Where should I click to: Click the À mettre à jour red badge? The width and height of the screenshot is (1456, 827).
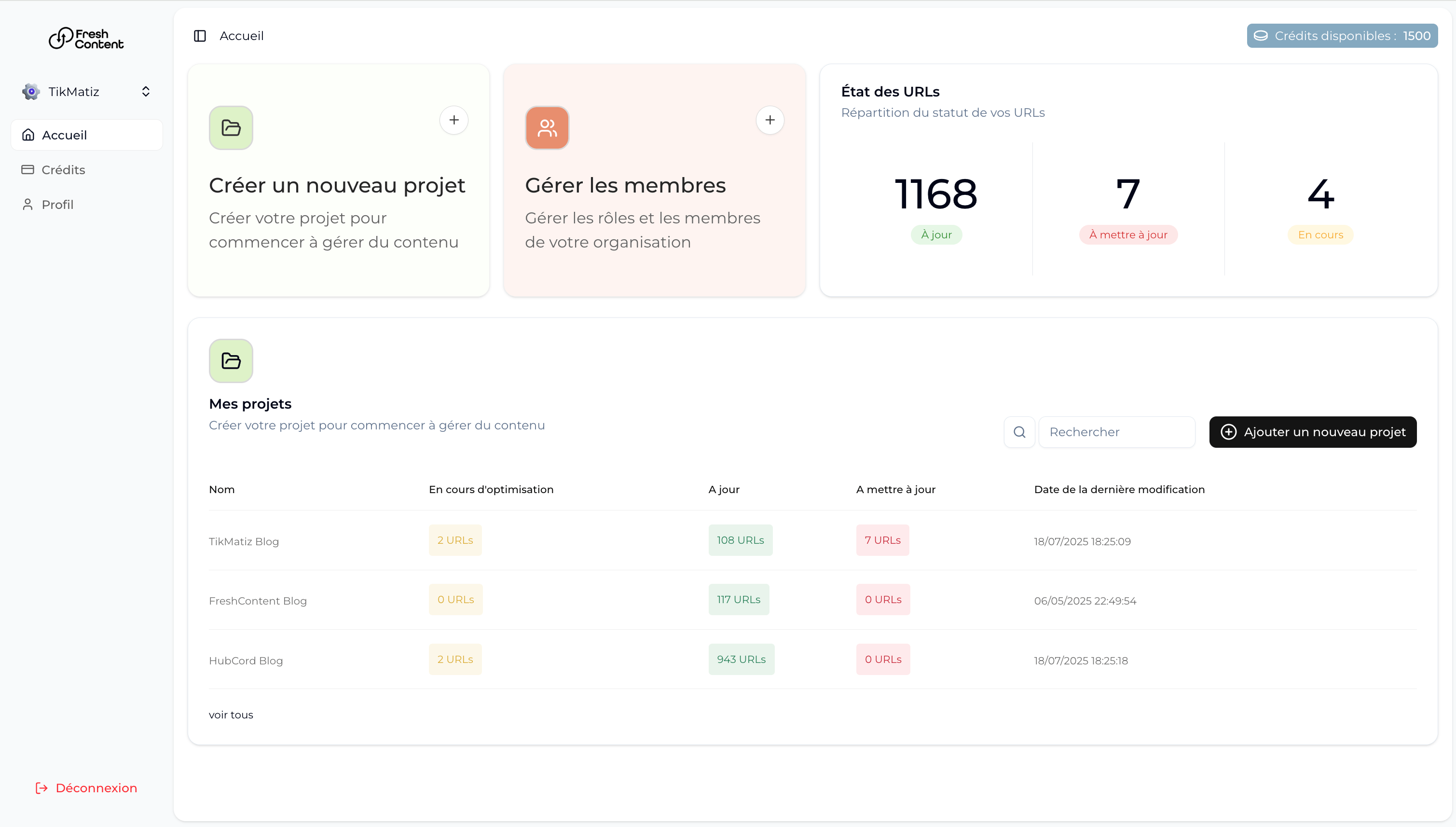tap(1128, 234)
